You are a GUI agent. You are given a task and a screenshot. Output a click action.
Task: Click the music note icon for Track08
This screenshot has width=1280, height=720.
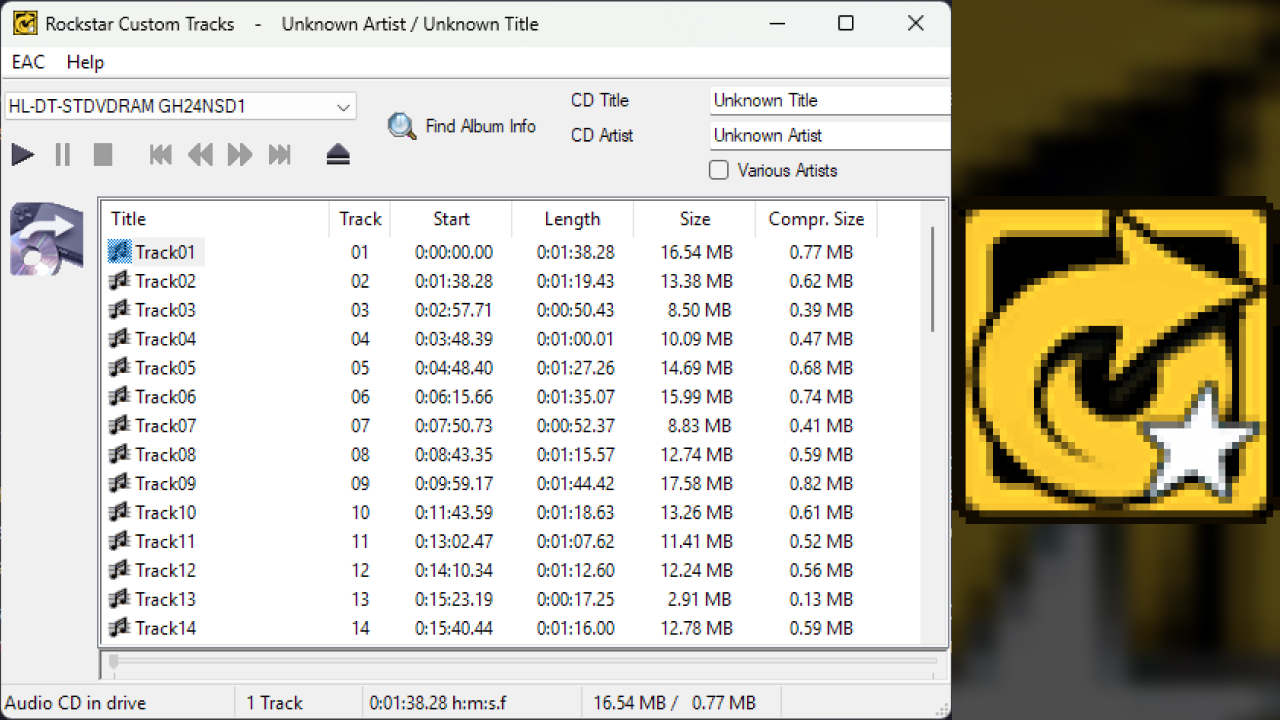[x=120, y=455]
